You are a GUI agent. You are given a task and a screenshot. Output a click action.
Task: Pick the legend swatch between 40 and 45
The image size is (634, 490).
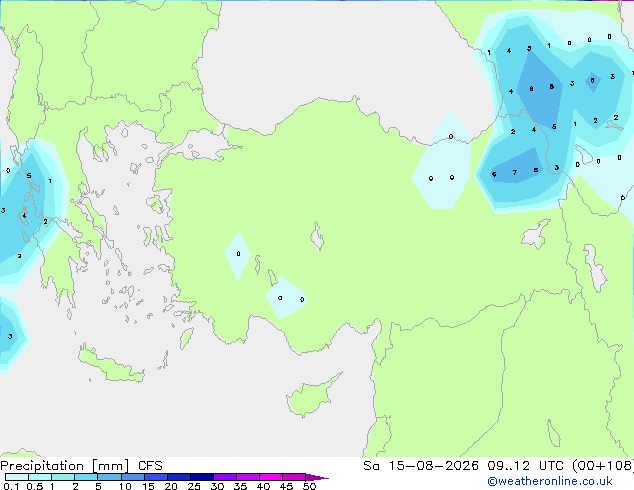(271, 477)
